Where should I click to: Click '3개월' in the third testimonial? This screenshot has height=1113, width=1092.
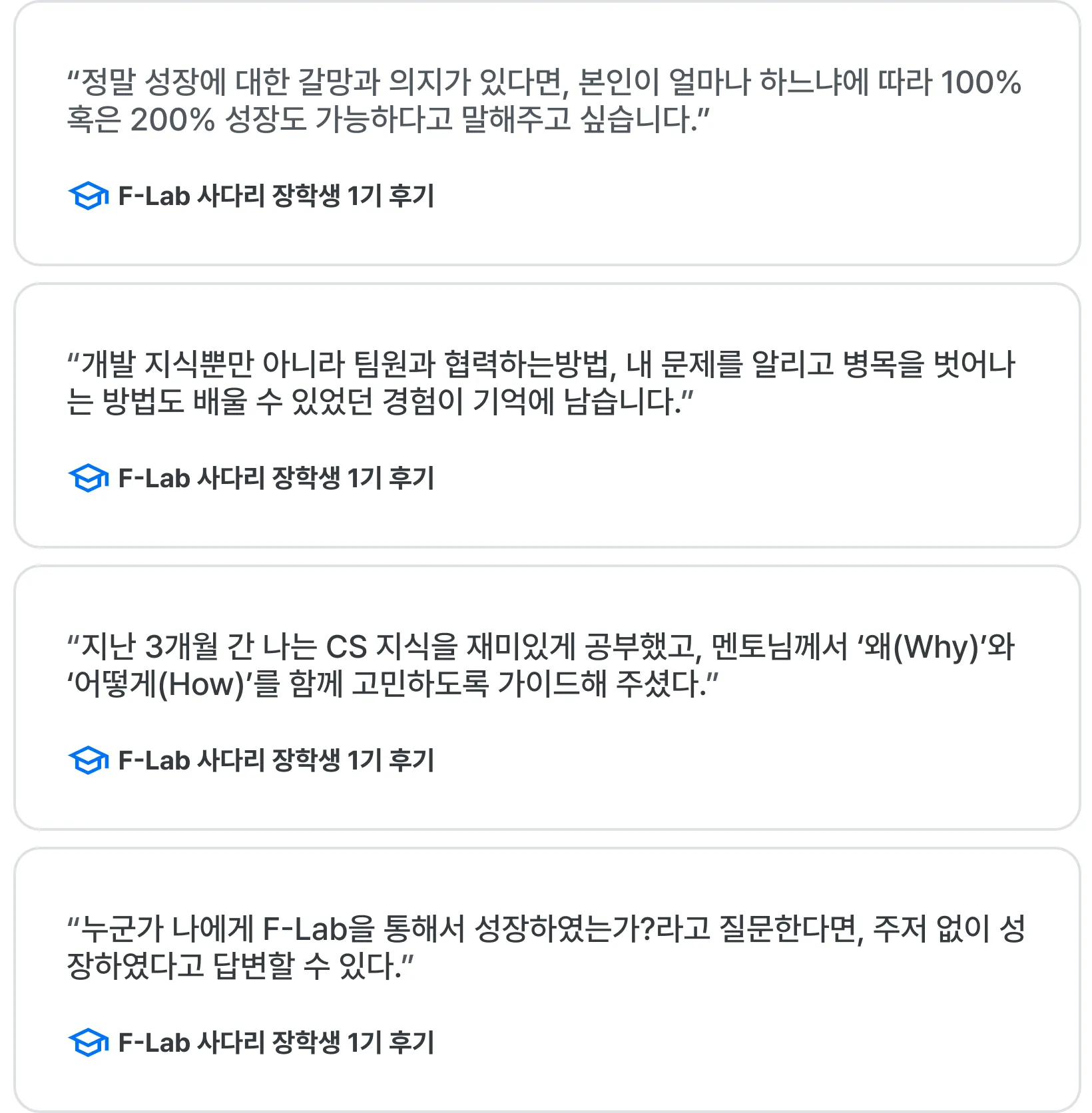click(x=182, y=647)
